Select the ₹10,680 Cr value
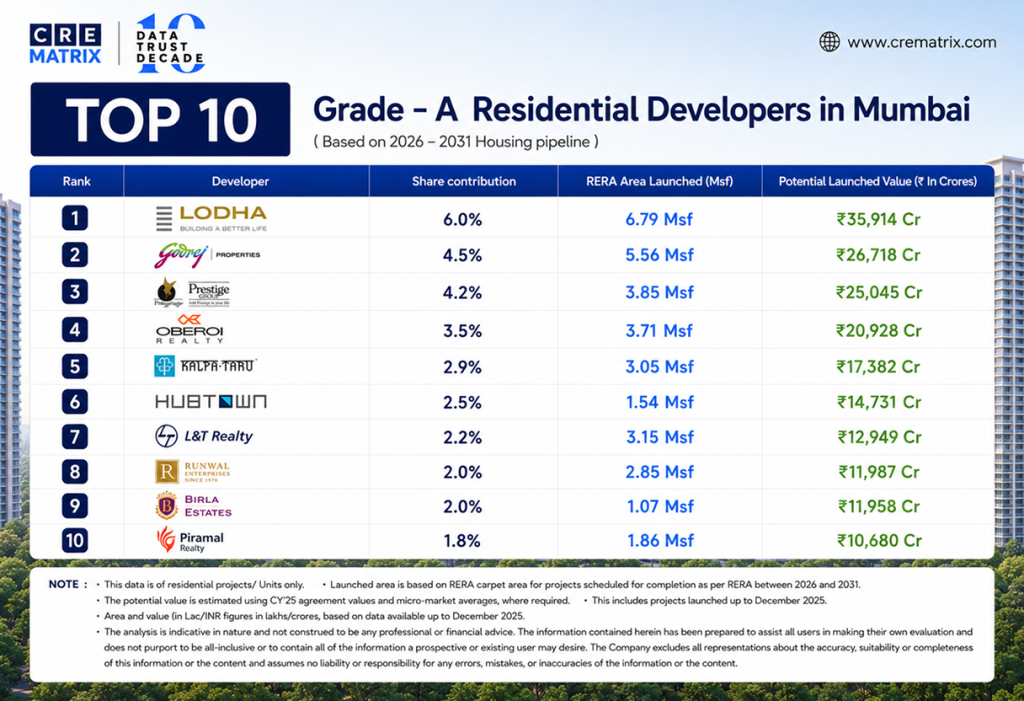 (x=879, y=541)
